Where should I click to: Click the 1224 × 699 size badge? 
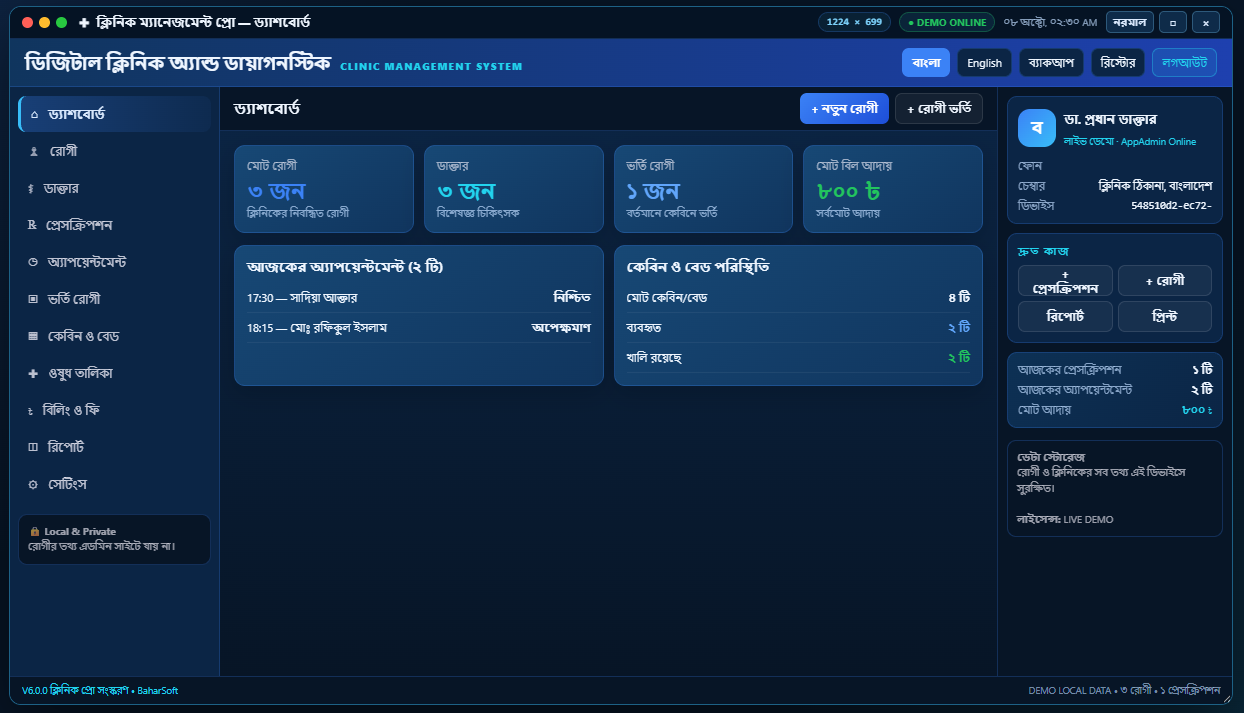(x=854, y=22)
